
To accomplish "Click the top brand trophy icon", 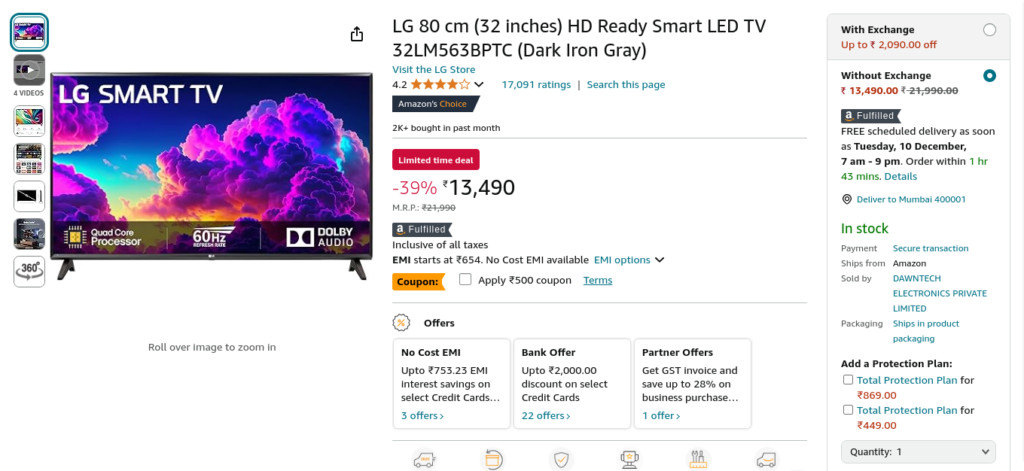I will (630, 459).
